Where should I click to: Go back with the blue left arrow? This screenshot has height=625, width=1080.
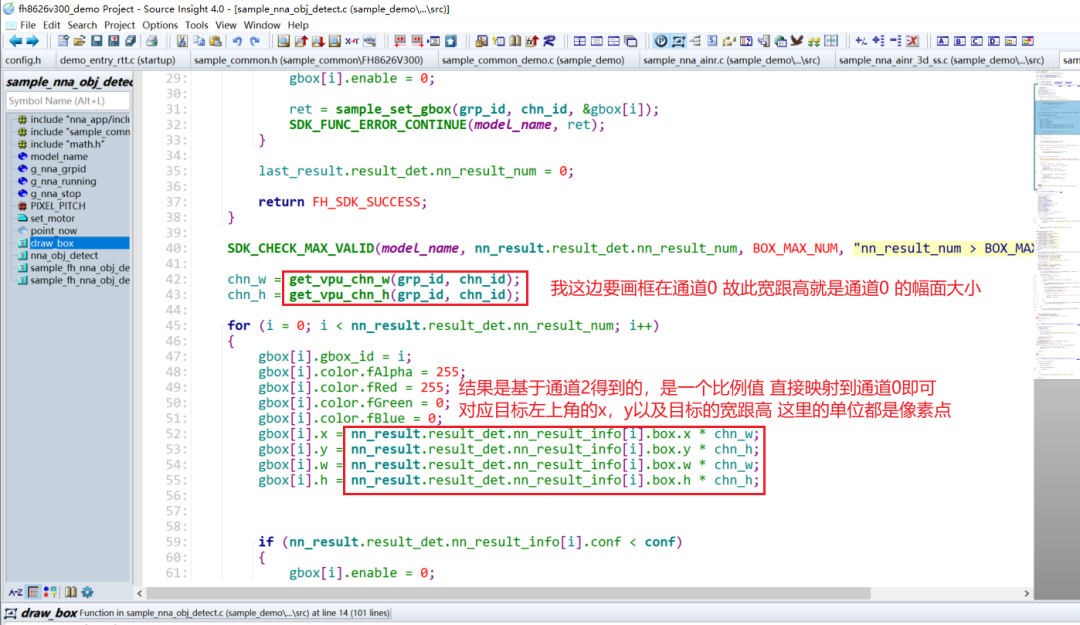[x=15, y=41]
